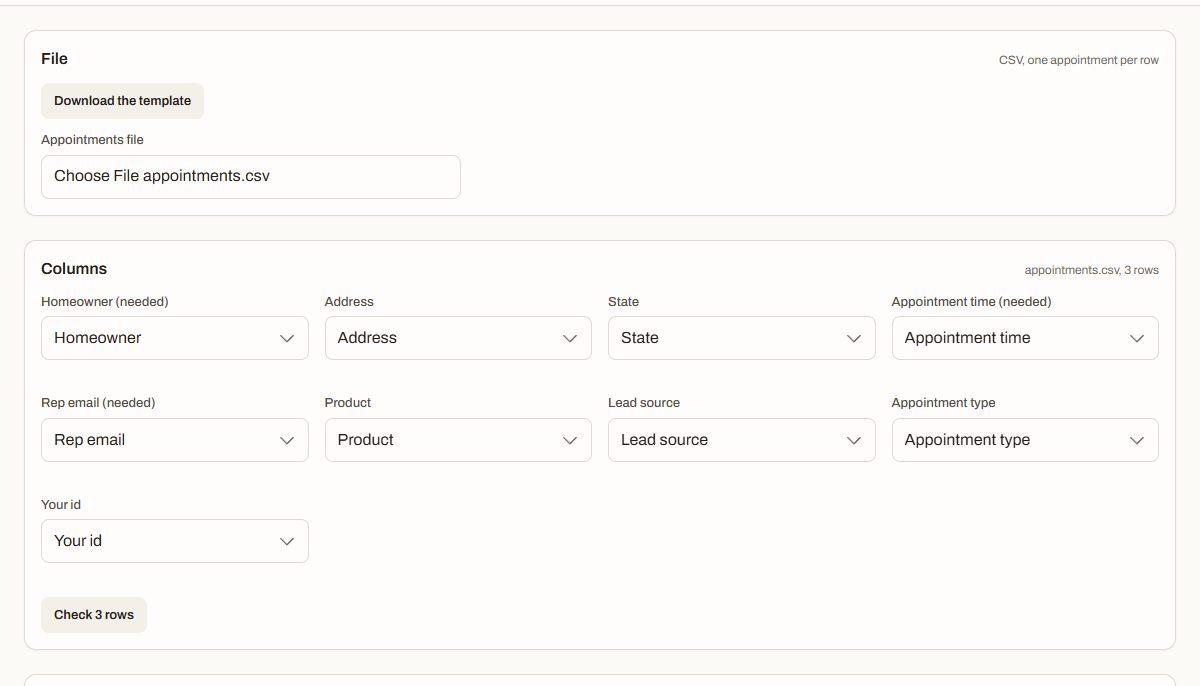Image resolution: width=1200 pixels, height=686 pixels.
Task: Click the 'Appointment time (needed)' field label
Action: tap(972, 302)
